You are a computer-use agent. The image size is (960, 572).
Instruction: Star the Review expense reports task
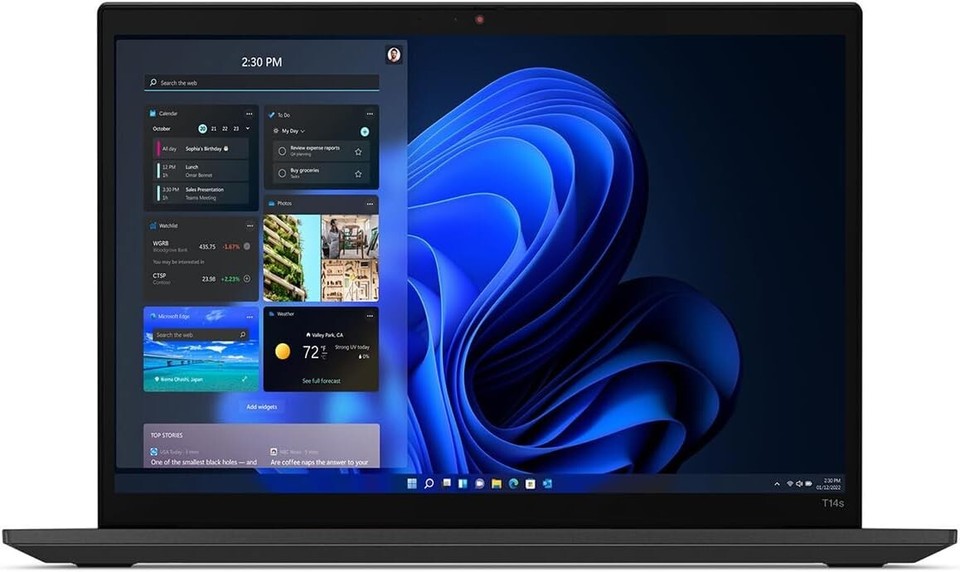tap(358, 151)
